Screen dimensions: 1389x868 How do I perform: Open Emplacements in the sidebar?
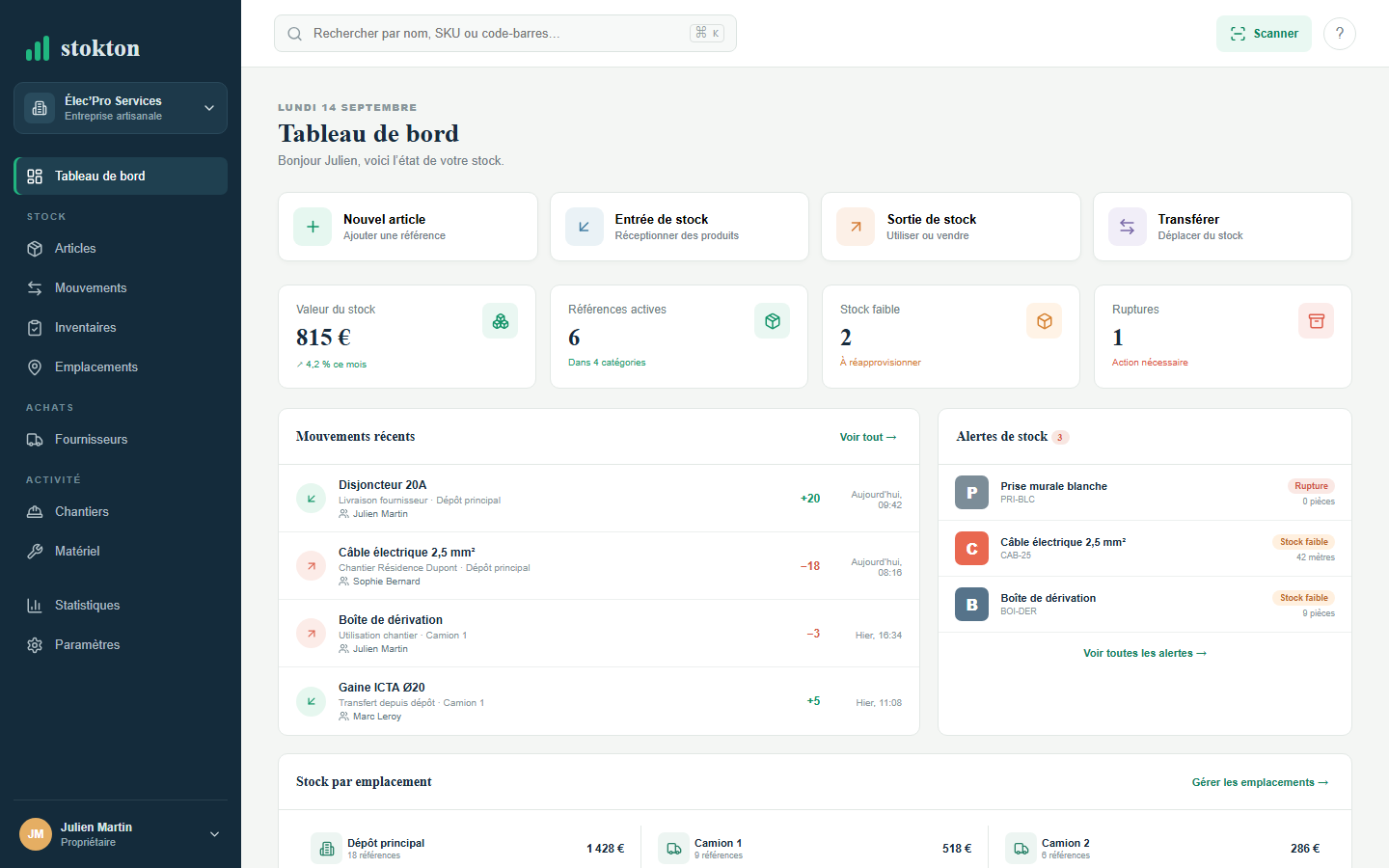point(121,367)
